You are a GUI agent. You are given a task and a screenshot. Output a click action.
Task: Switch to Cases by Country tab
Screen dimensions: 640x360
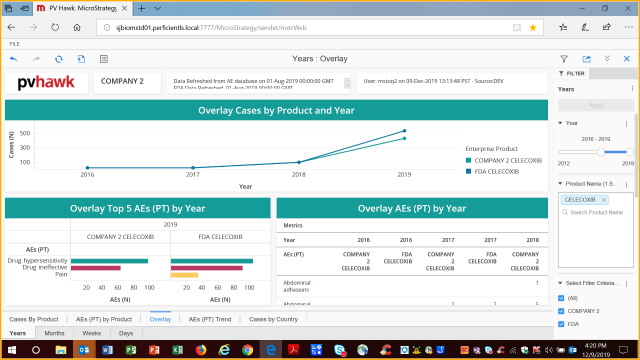[273, 319]
